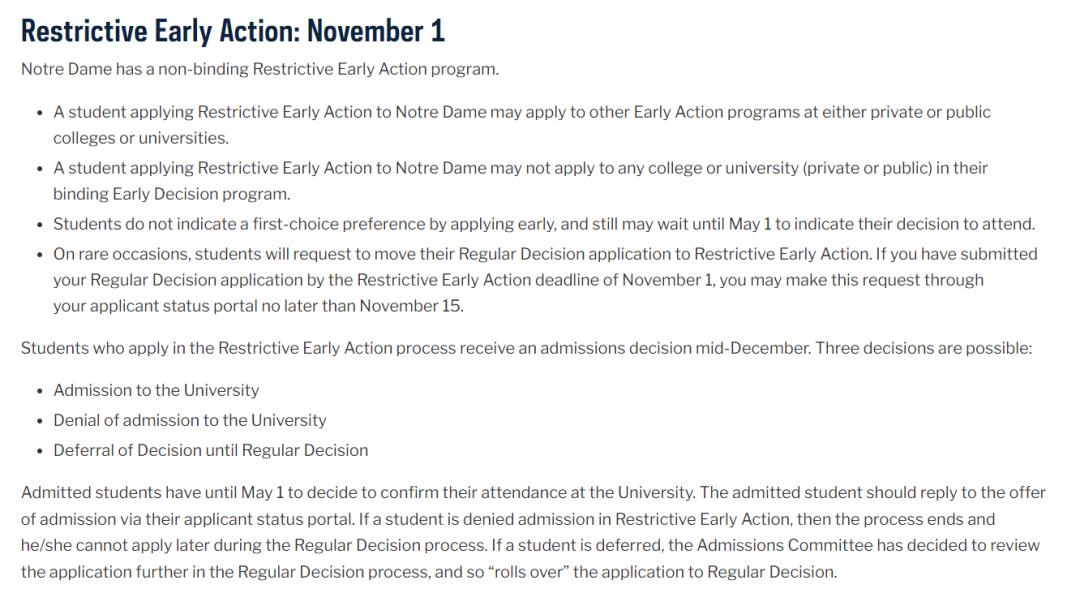
Task: Click the sentence "Three decisions are possible:"
Action: tap(926, 348)
